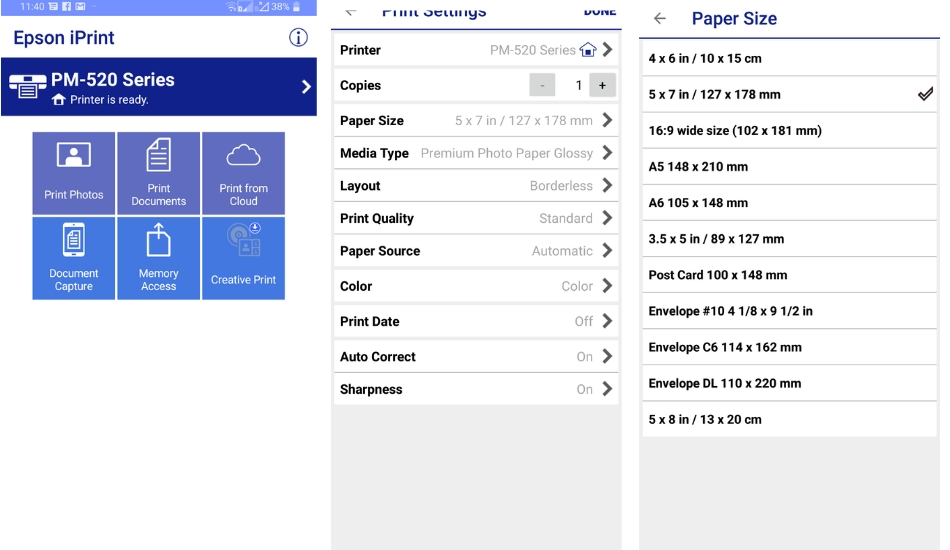The width and height of the screenshot is (950, 550).
Task: Tap the 'On' value for Sharpness
Action: 585,389
